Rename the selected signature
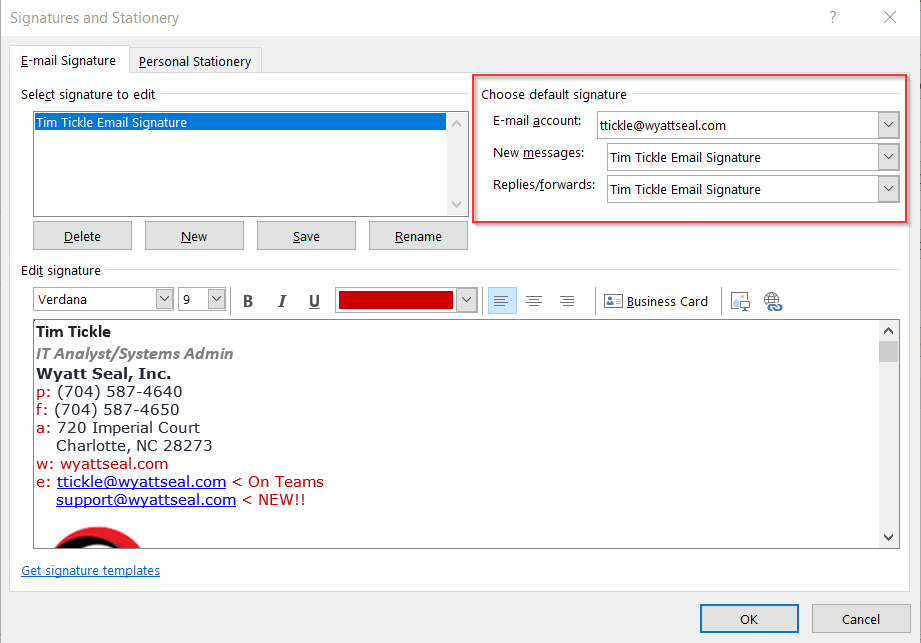 coord(418,236)
